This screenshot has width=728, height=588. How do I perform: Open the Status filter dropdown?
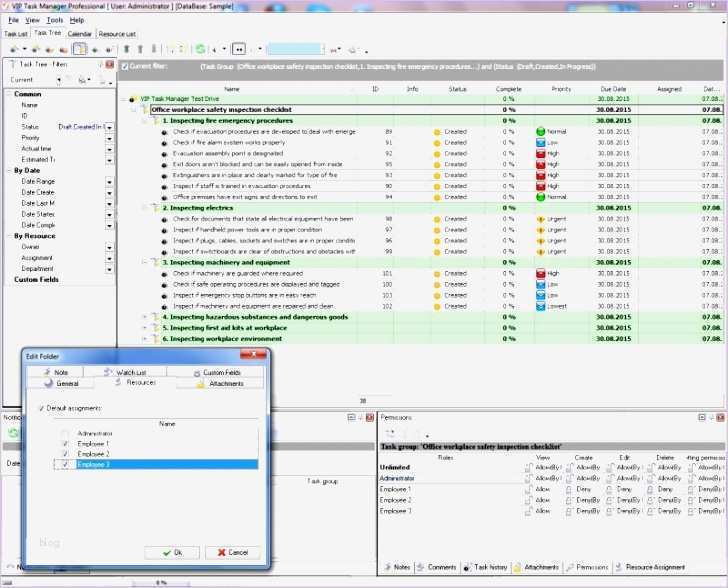pyautogui.click(x=110, y=127)
